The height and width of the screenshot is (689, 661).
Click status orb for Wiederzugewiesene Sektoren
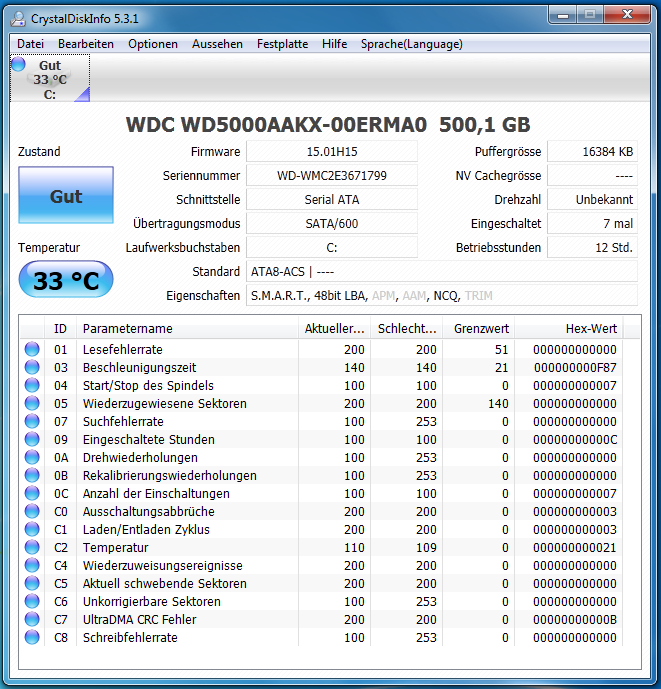(x=32, y=403)
